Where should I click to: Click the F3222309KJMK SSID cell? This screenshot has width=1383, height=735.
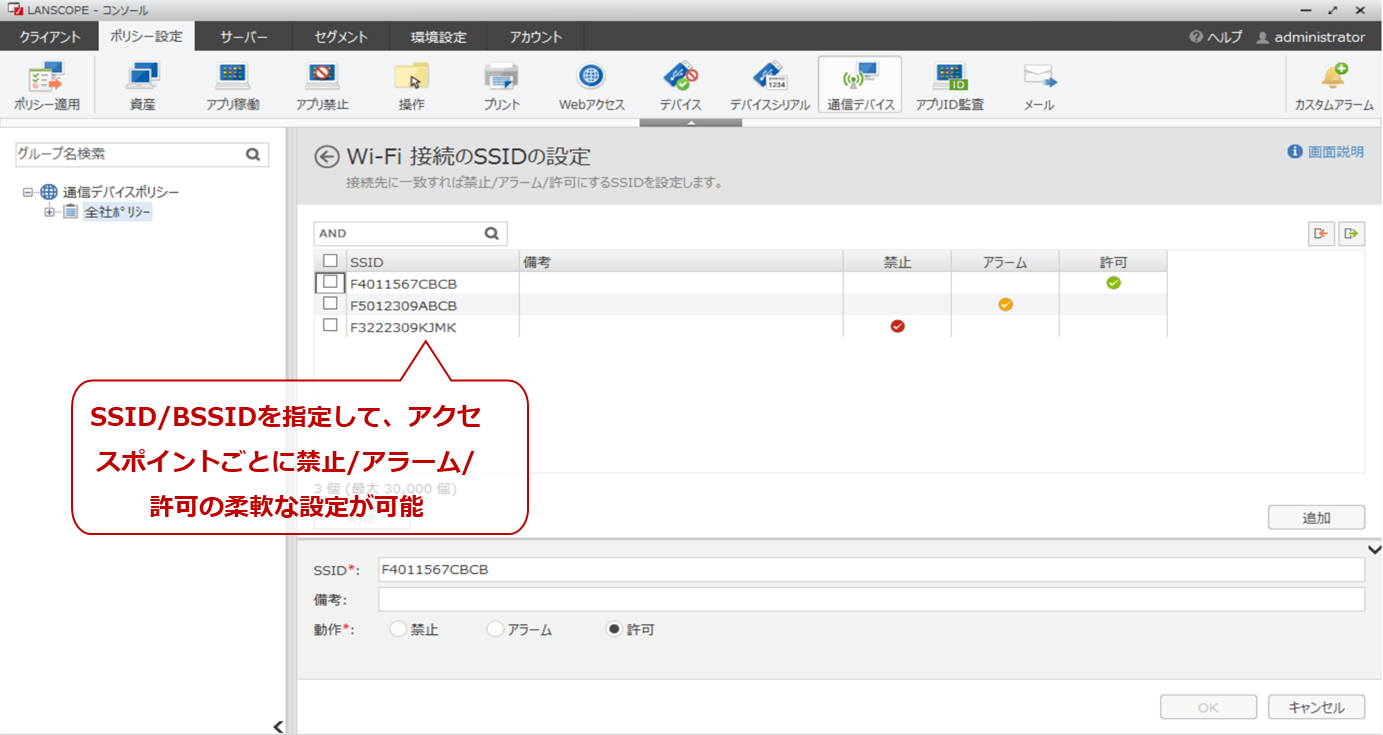click(x=433, y=327)
